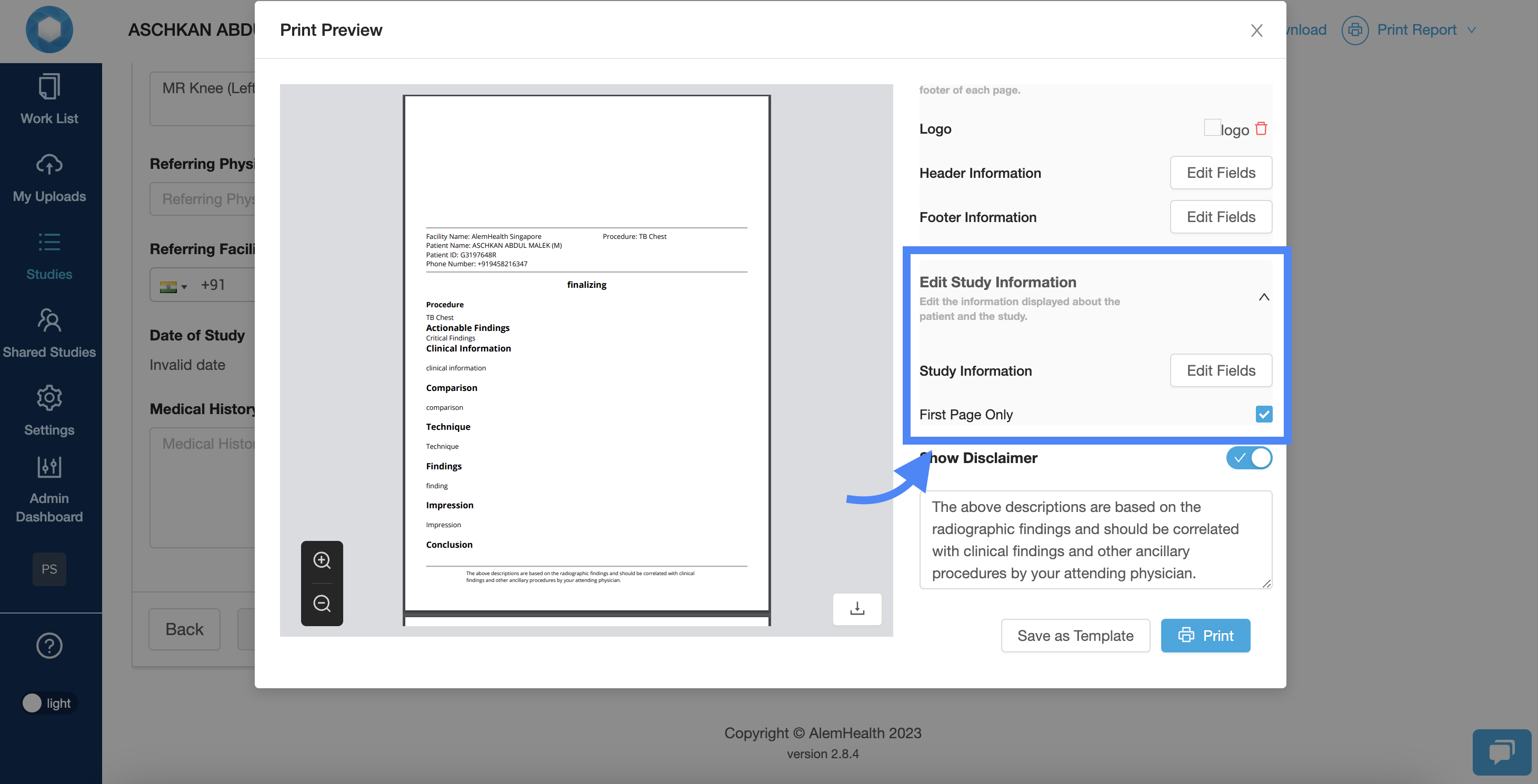The image size is (1538, 784).
Task: Zoom out of the report preview
Action: 322,603
